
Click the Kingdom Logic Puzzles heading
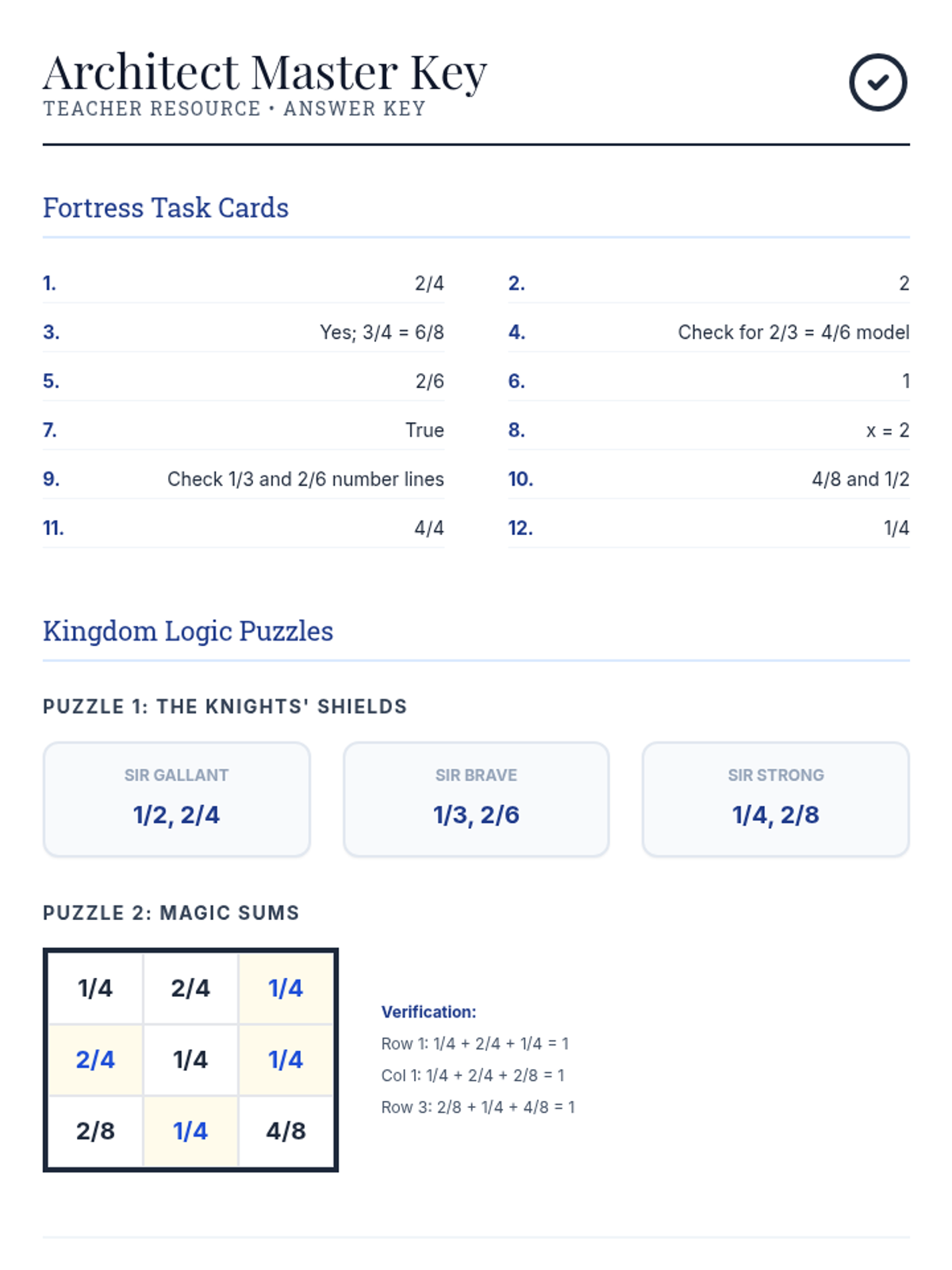[x=188, y=631]
